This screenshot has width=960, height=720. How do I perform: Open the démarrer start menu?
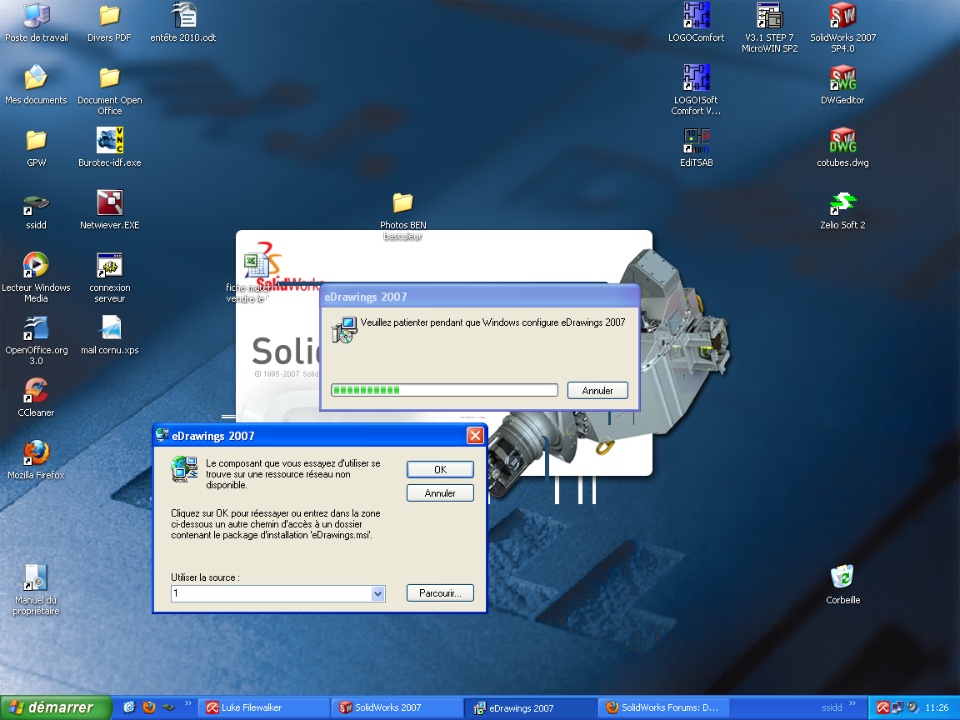[56, 708]
